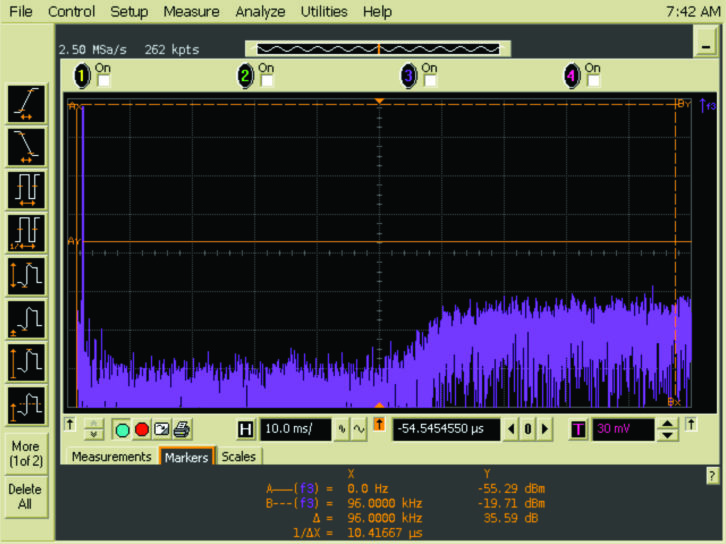The height and width of the screenshot is (544, 726).
Task: Click the f3 function indicator at graph right
Action: [708, 106]
